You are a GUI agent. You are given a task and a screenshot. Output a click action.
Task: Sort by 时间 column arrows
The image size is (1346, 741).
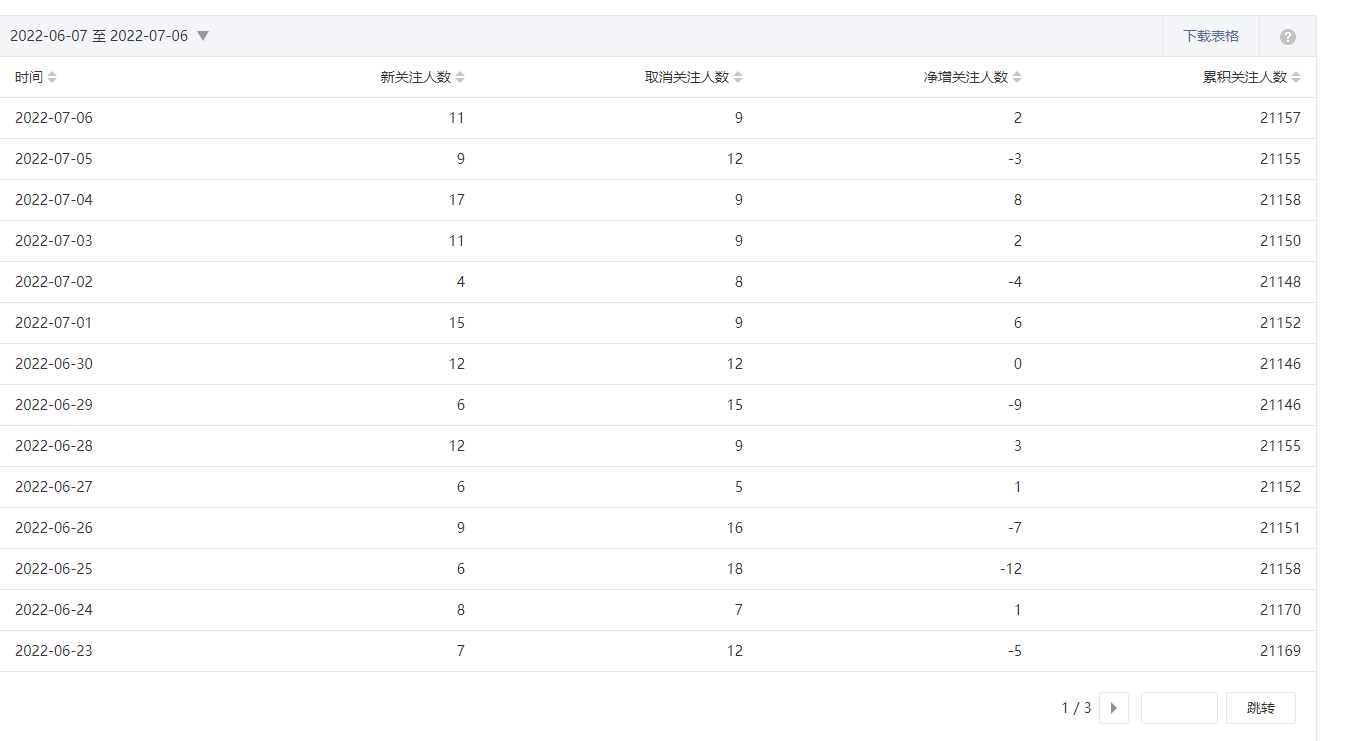pos(52,78)
